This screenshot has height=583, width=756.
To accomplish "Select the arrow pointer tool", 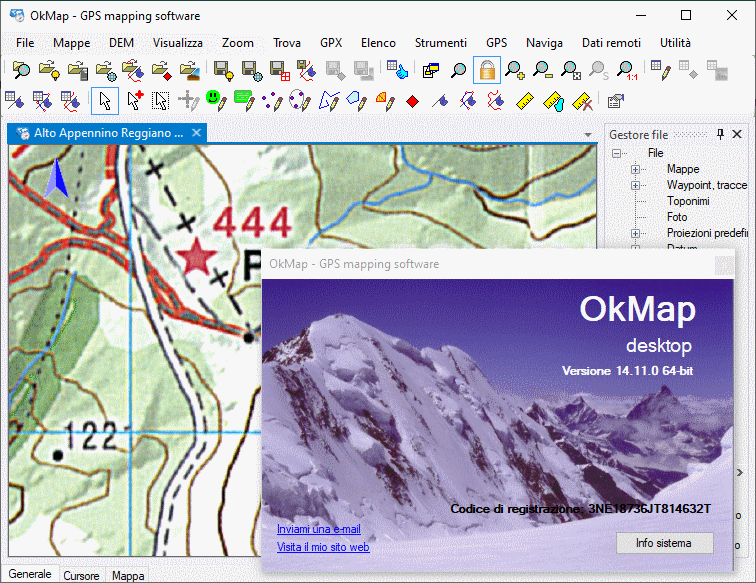I will [105, 101].
